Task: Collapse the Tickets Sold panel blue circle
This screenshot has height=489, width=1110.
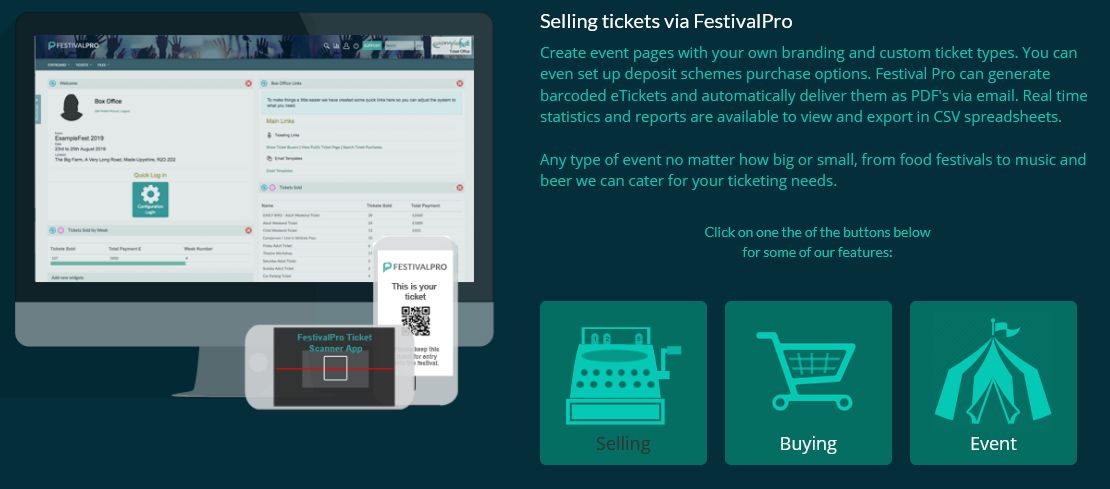Action: pyautogui.click(x=263, y=187)
